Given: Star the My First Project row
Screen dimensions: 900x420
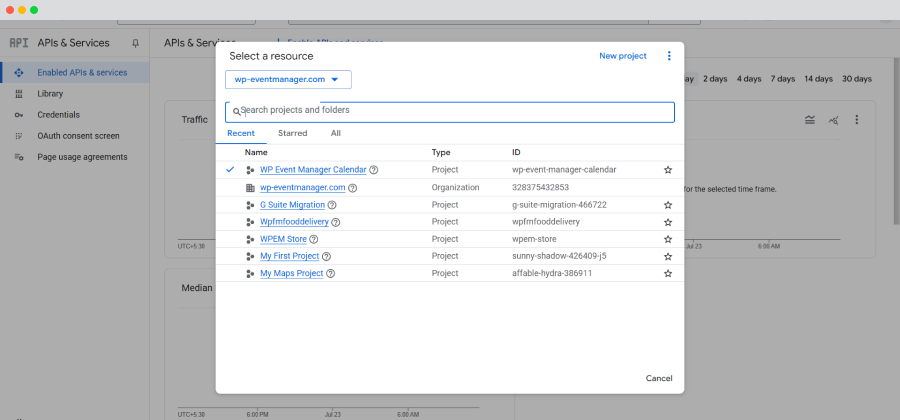Looking at the screenshot, I should [668, 256].
